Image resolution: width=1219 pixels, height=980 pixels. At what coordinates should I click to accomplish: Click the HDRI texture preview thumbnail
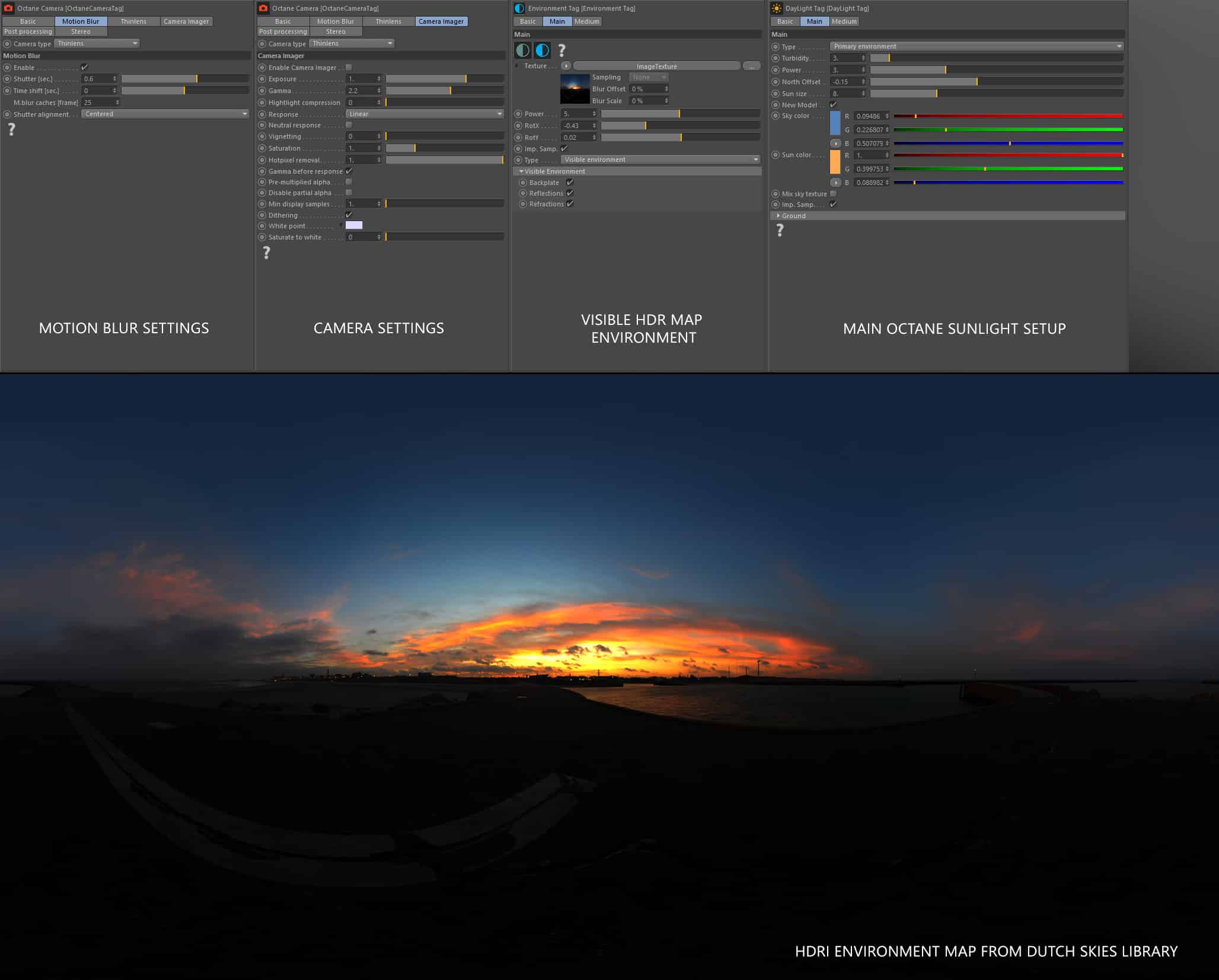coord(575,89)
